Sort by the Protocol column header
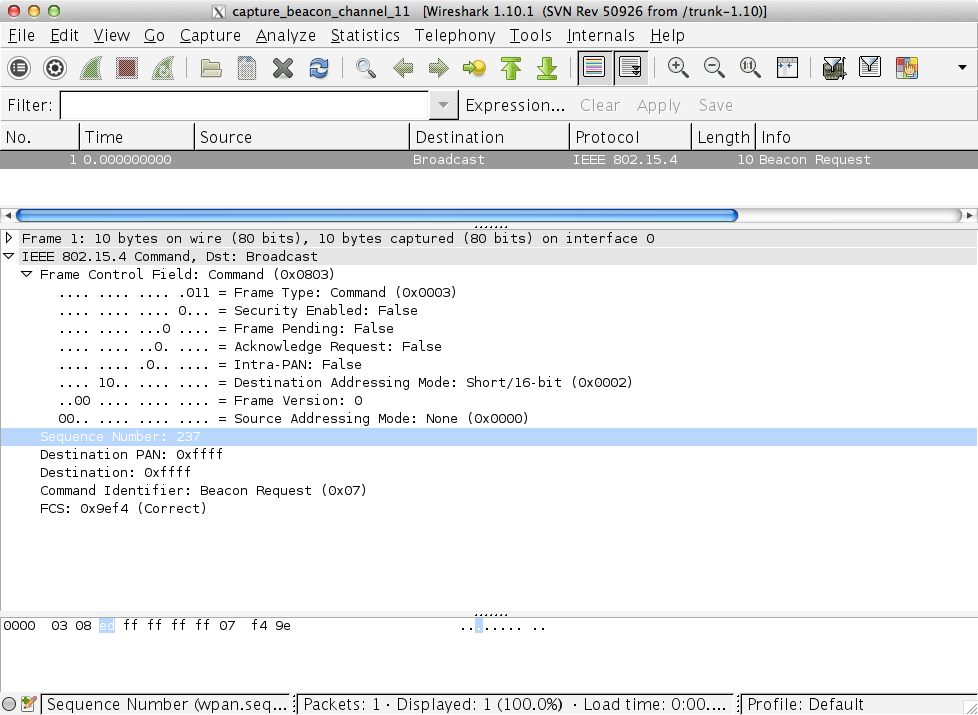The height and width of the screenshot is (715, 978). (631, 137)
